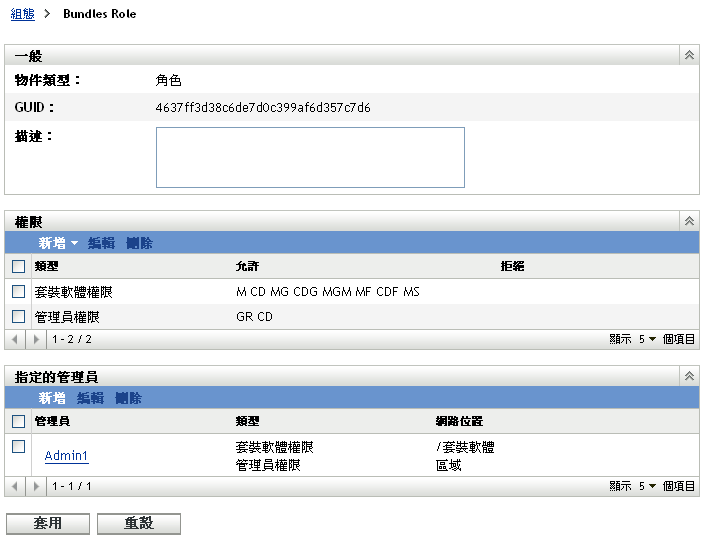Select the 套裝軟體權限 row text
Viewport: 709px width, 542px height.
point(73,292)
